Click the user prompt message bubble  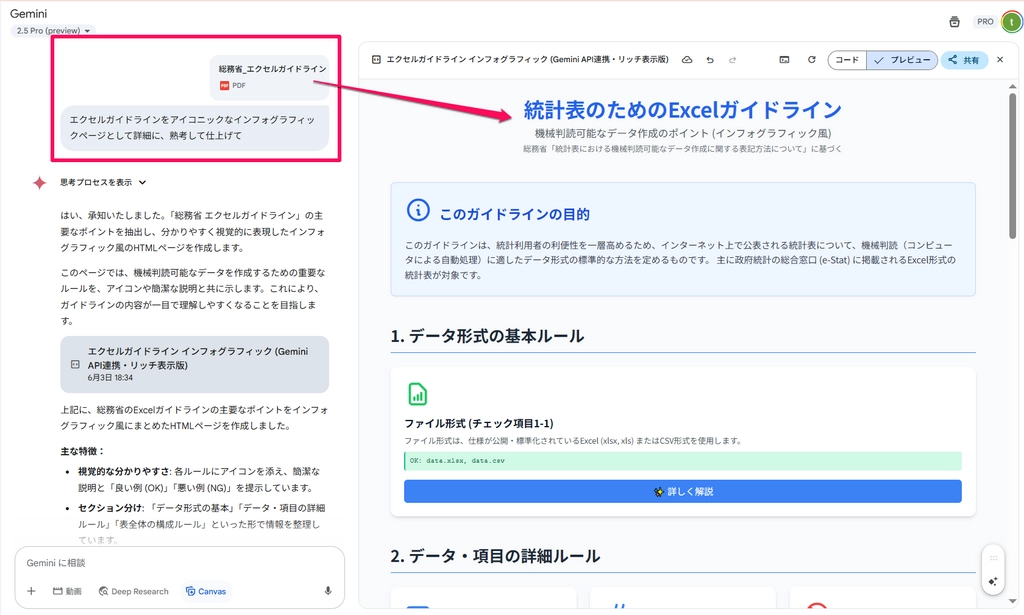195,128
